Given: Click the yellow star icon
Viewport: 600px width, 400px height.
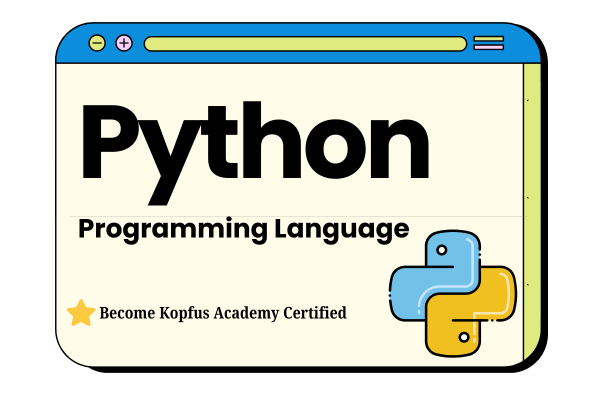Looking at the screenshot, I should coord(81,313).
